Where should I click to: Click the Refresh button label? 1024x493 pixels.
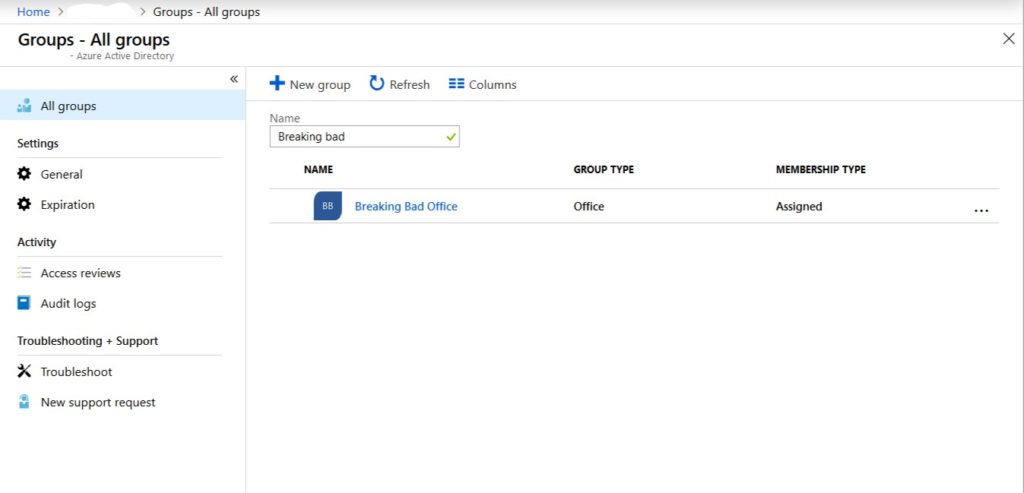pyautogui.click(x=409, y=85)
